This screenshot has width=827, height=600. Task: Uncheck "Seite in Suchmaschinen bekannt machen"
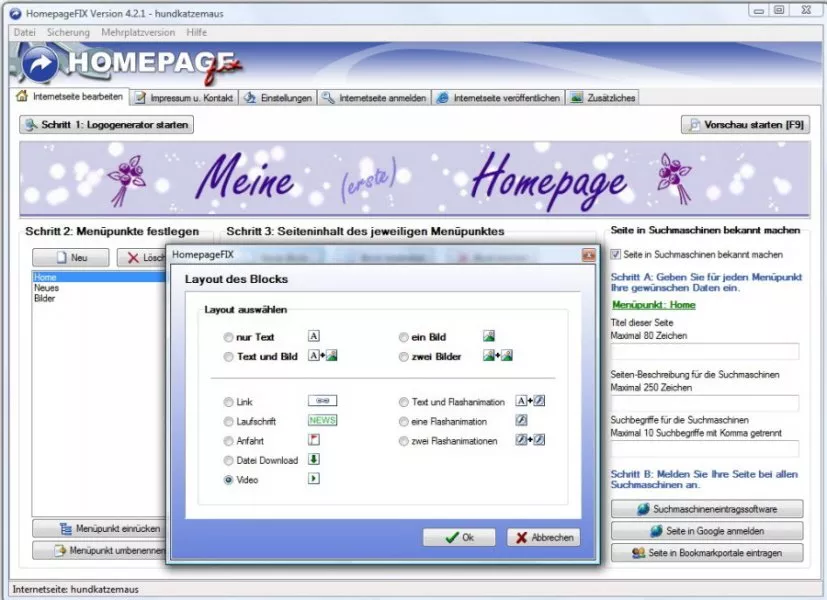[616, 255]
